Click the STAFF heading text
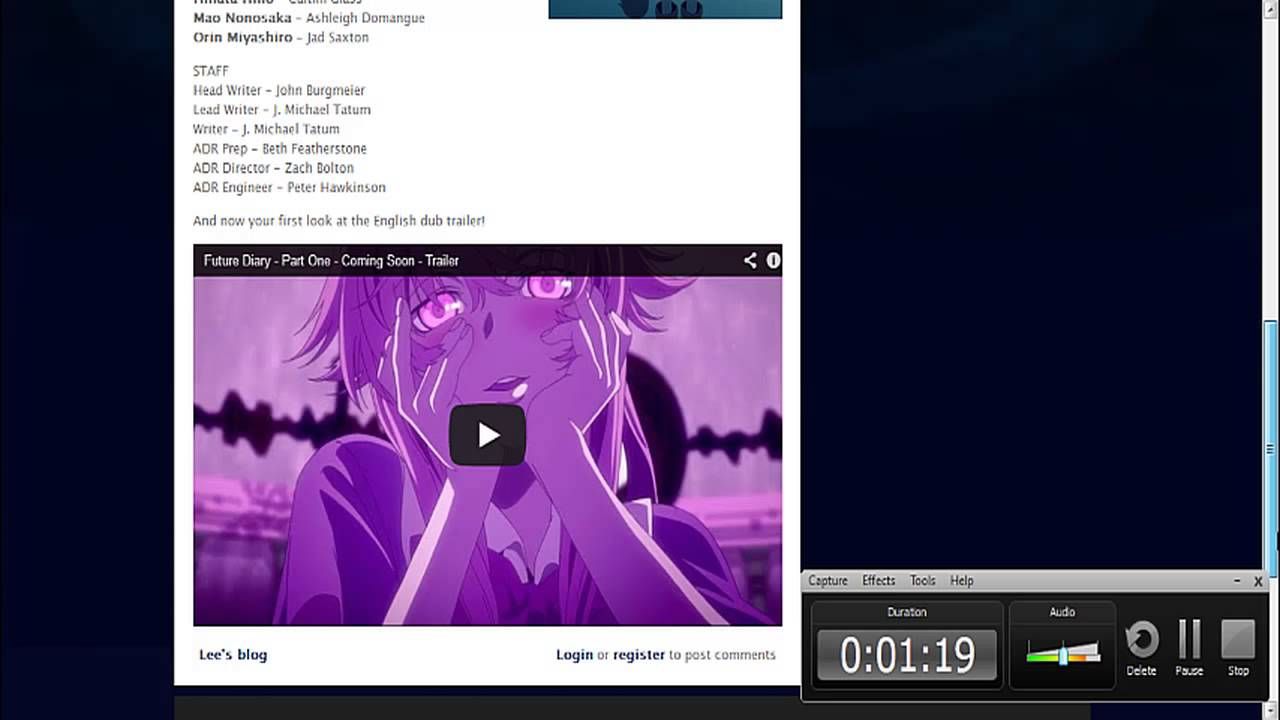 [211, 71]
